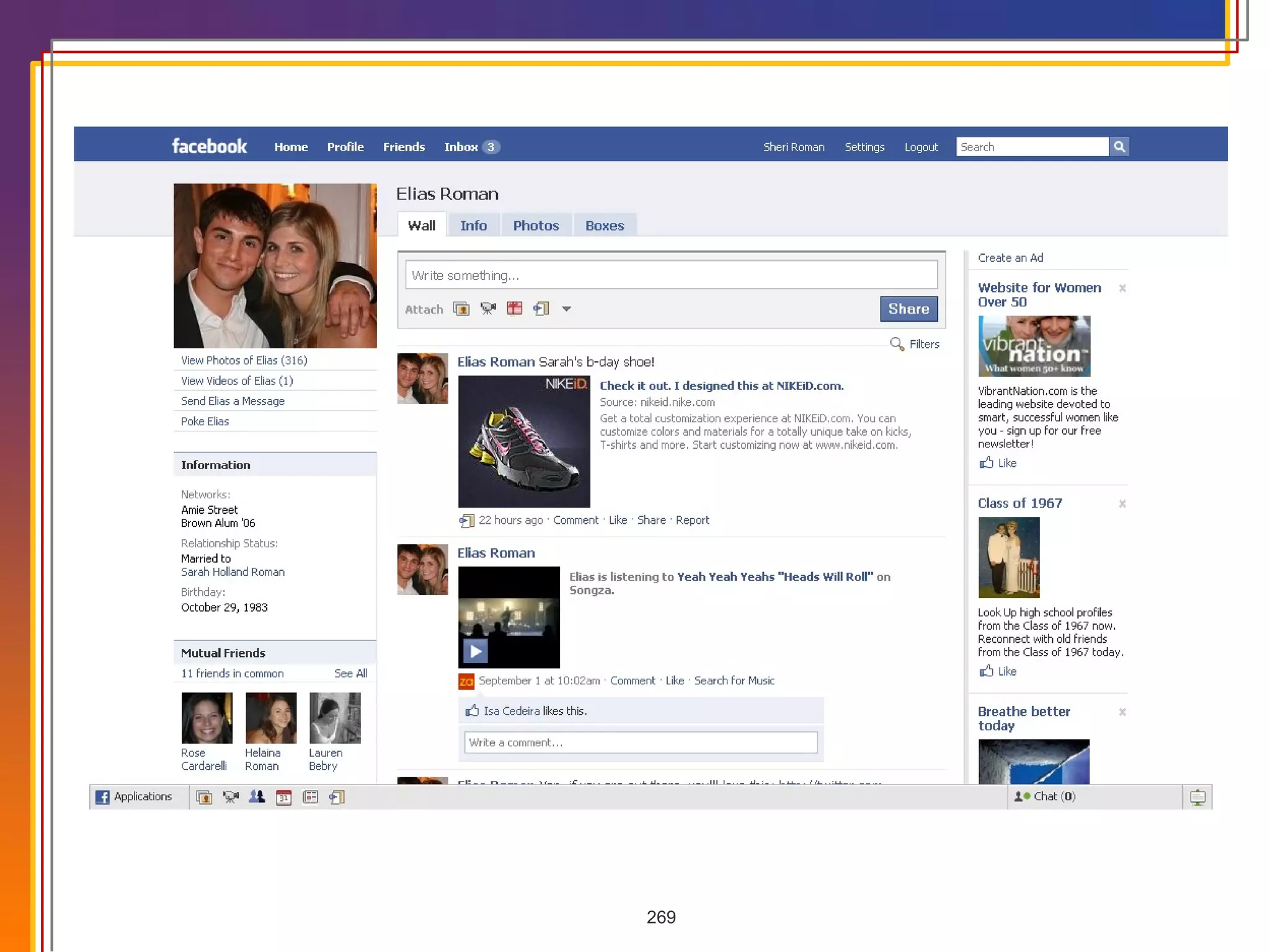
Task: Play the Heads Will Roll video
Action: point(476,651)
